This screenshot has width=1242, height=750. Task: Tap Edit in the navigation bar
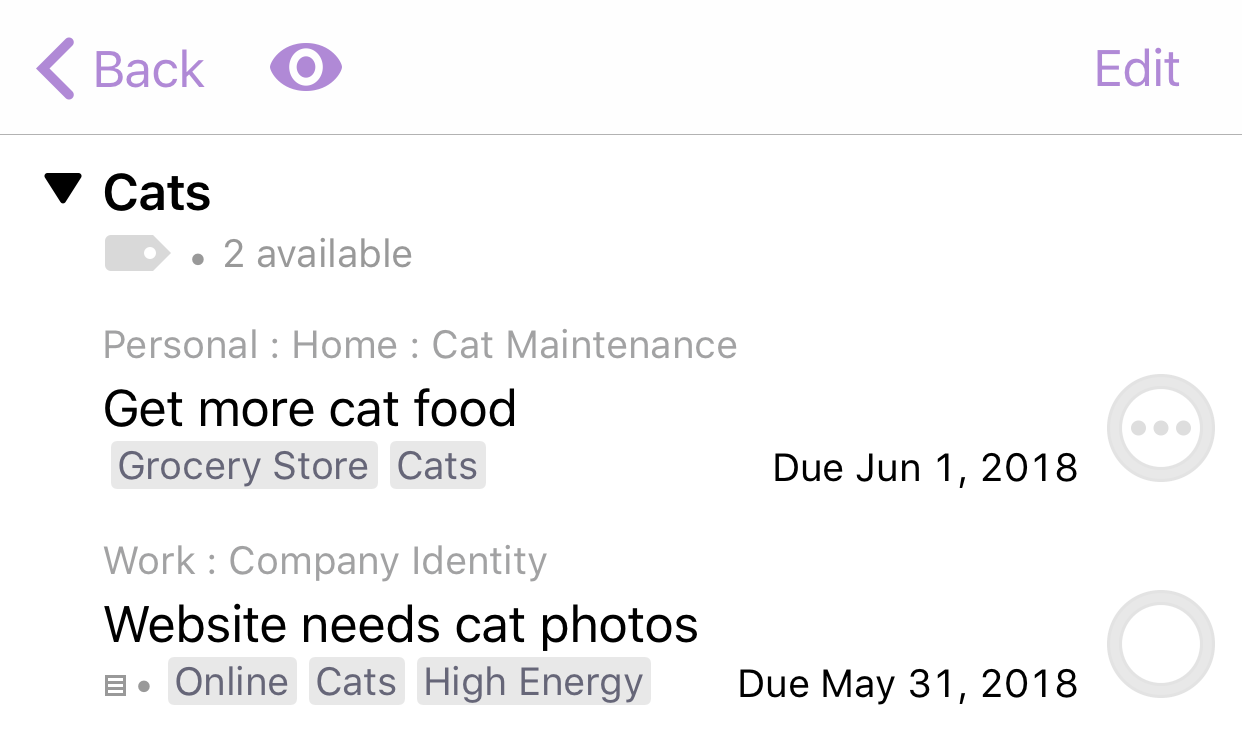coord(1137,69)
